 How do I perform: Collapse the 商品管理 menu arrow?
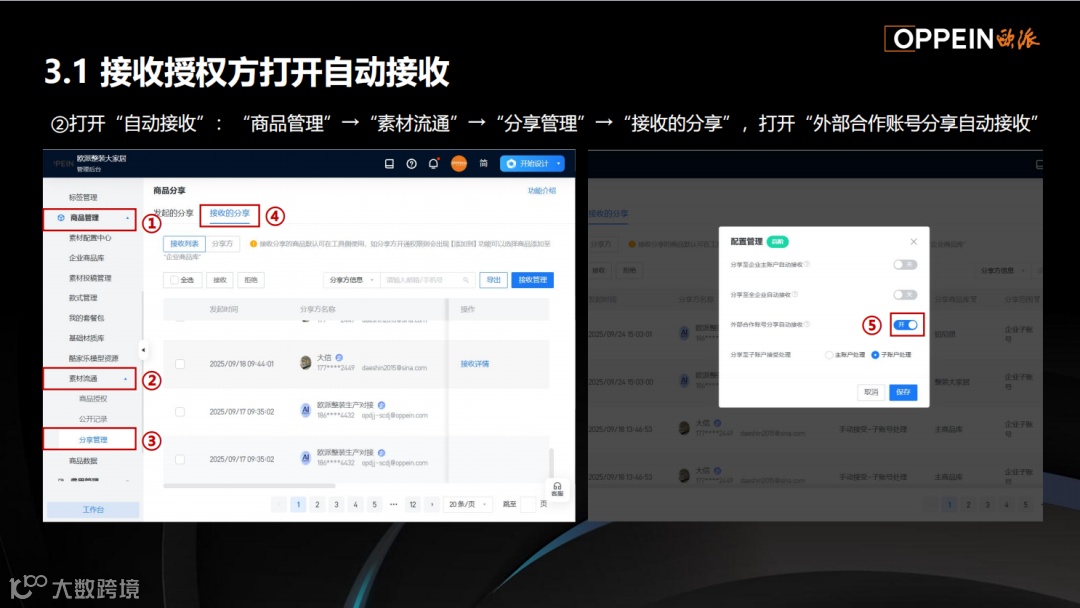[127, 218]
